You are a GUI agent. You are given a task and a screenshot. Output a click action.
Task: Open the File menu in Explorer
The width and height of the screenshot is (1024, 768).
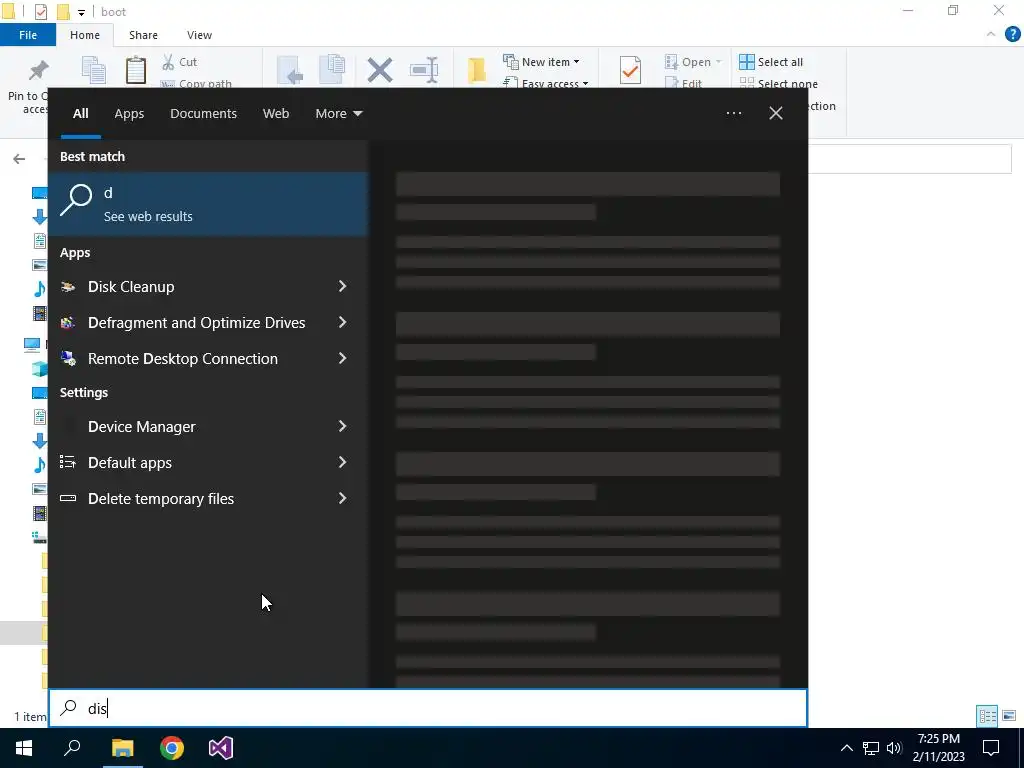coord(27,35)
